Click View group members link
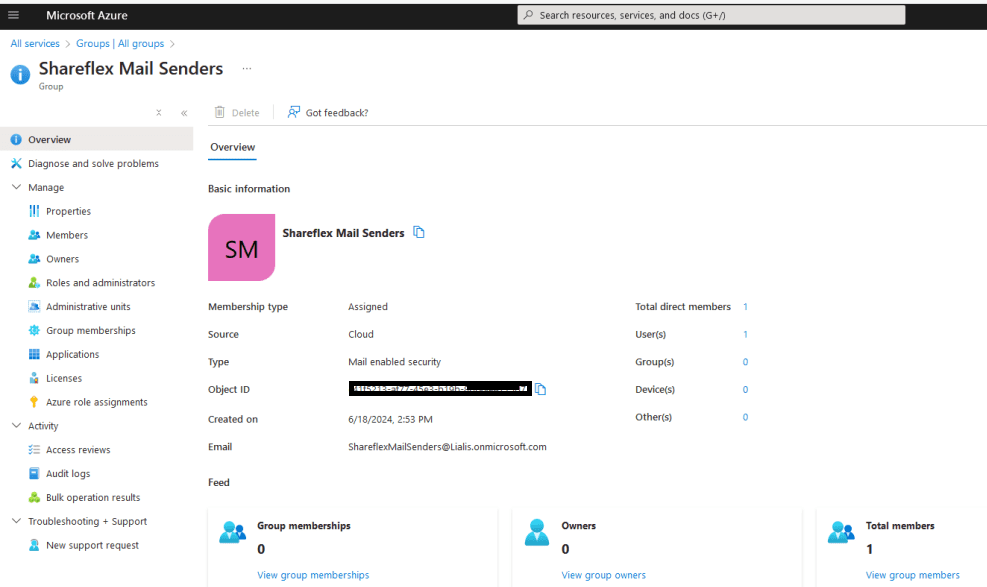The height and width of the screenshot is (587, 987). [x=913, y=575]
